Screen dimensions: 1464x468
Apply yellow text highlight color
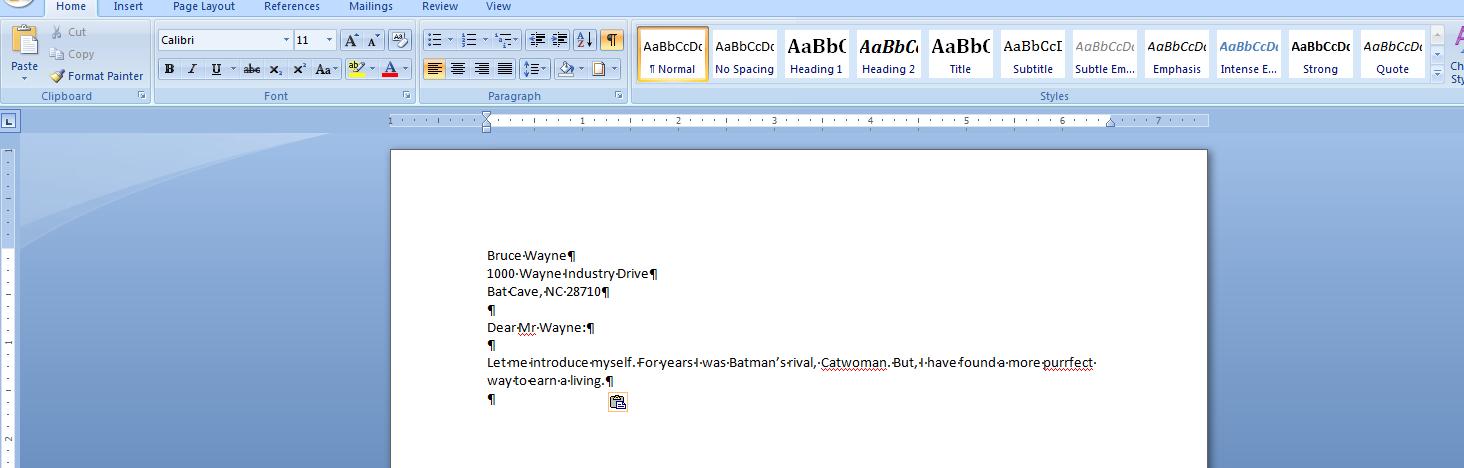click(x=356, y=69)
